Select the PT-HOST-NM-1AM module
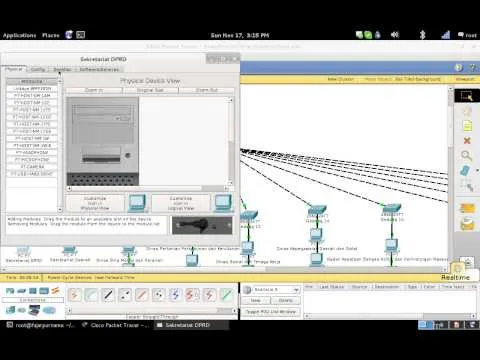480x360 pixels. click(32, 96)
